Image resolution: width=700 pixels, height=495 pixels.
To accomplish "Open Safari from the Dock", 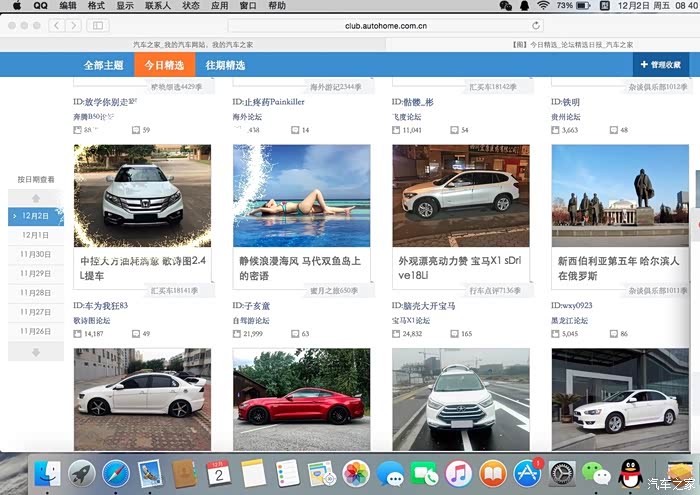I will click(116, 473).
